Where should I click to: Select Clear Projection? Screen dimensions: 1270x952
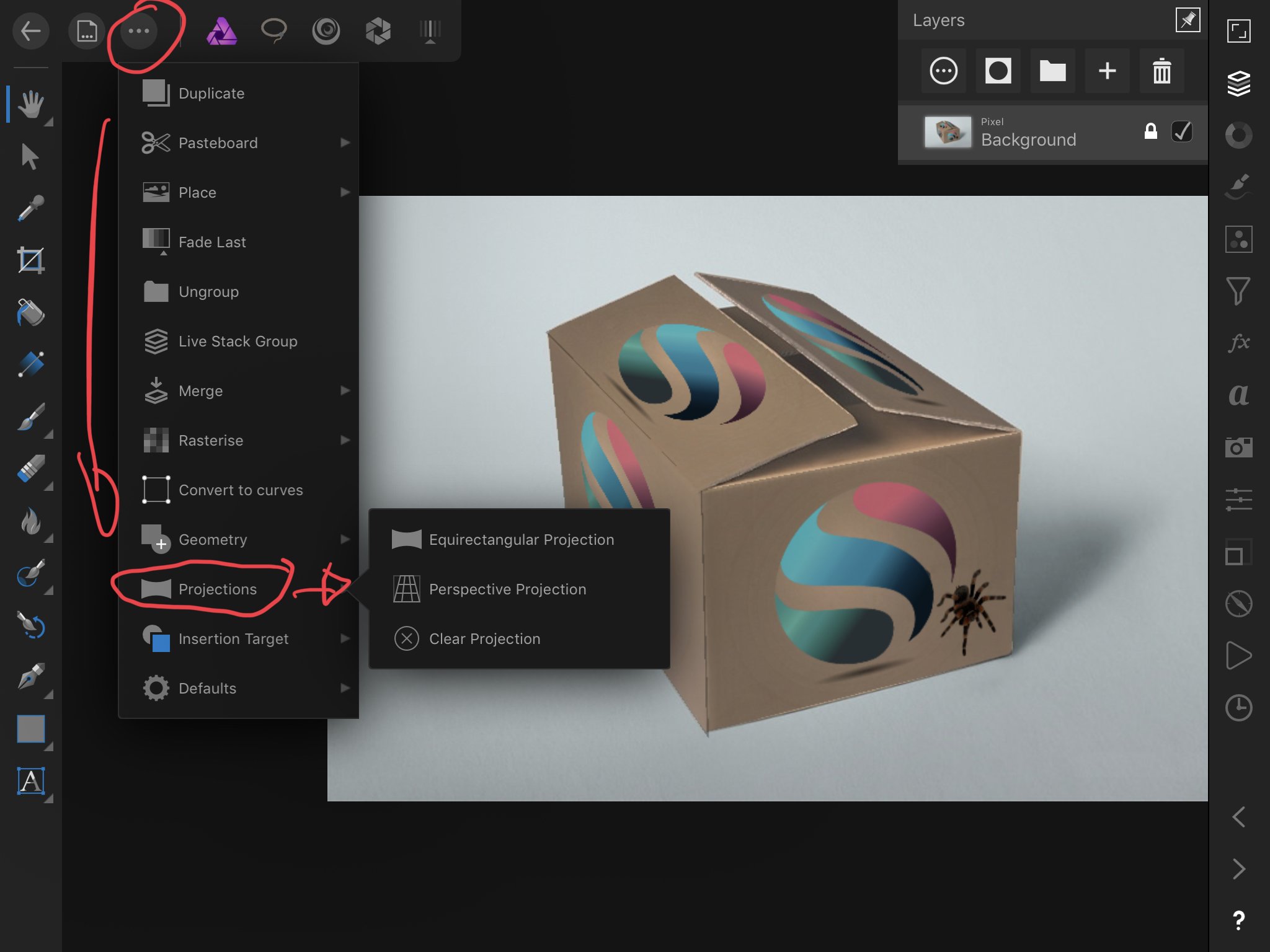pos(520,638)
